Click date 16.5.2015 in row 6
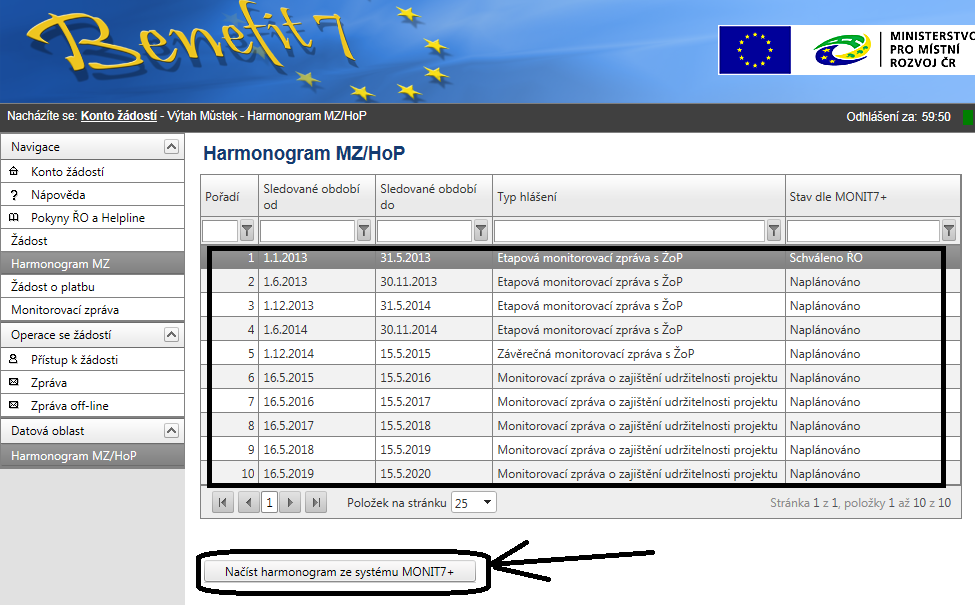 pyautogui.click(x=289, y=377)
